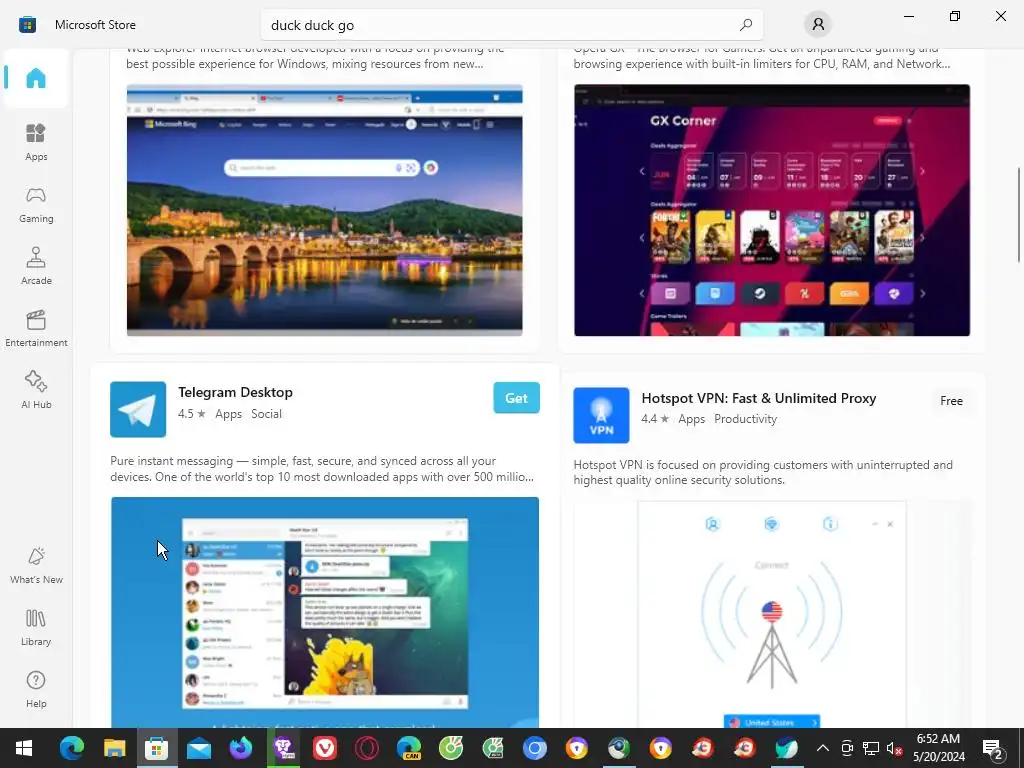
Task: Click the Microsoft Store logo icon
Action: tap(27, 25)
